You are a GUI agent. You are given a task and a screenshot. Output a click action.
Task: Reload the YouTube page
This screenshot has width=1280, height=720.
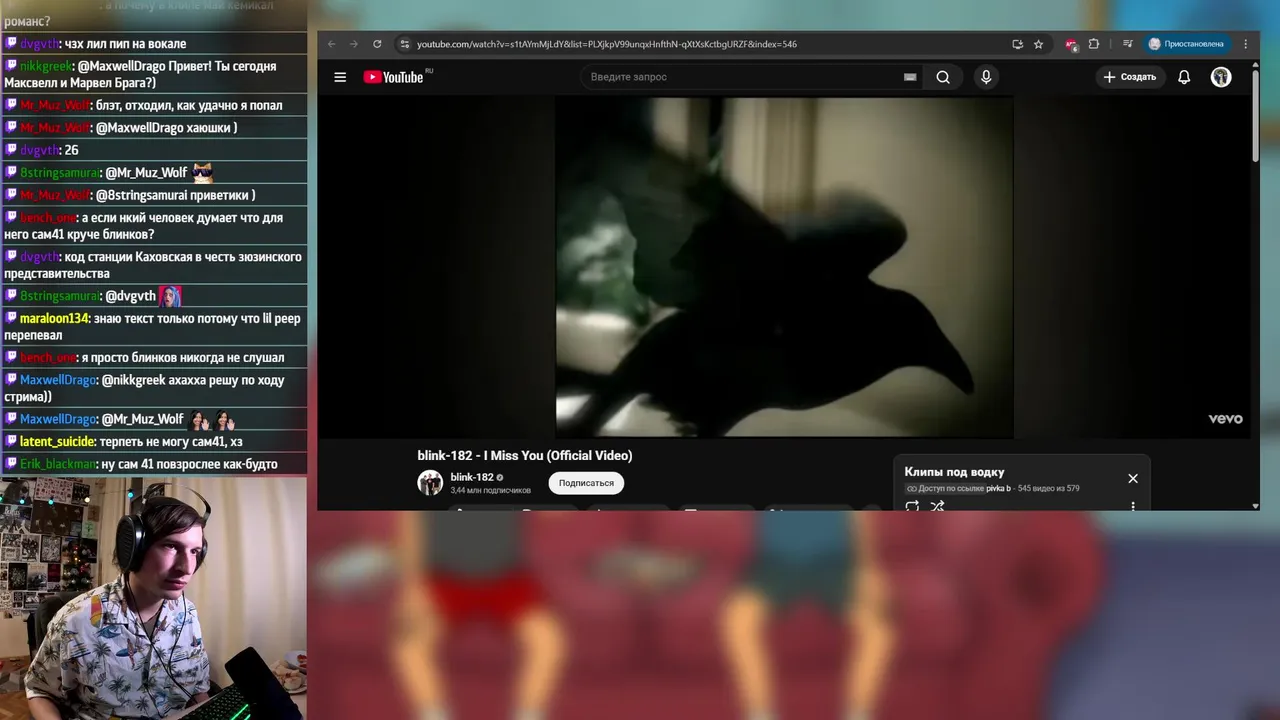(377, 44)
